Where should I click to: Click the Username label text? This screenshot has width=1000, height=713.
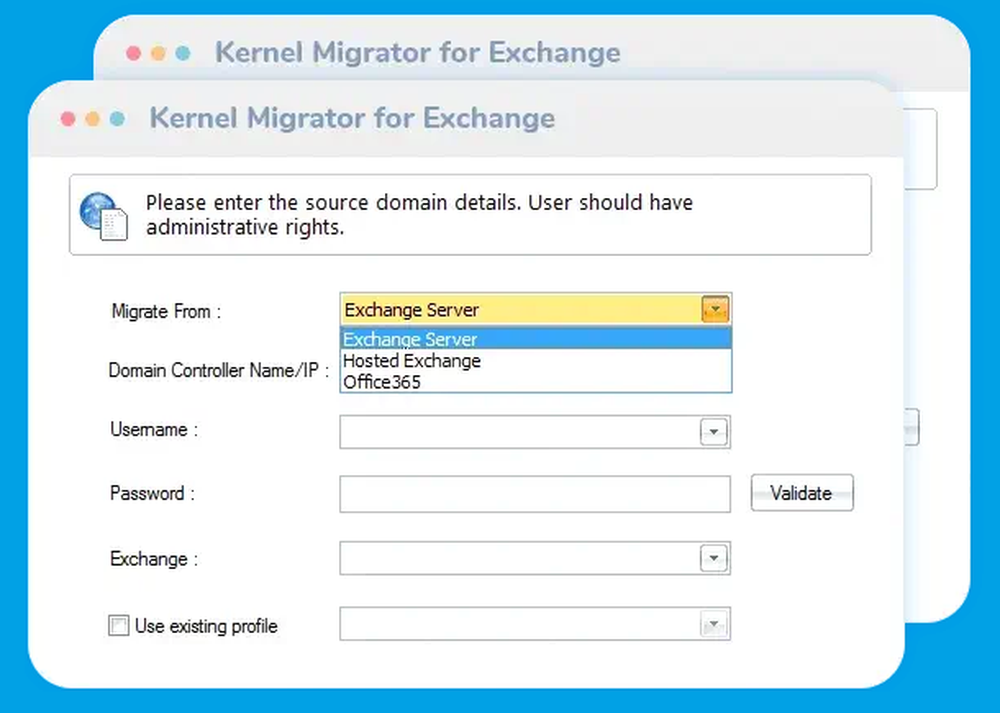tap(154, 429)
